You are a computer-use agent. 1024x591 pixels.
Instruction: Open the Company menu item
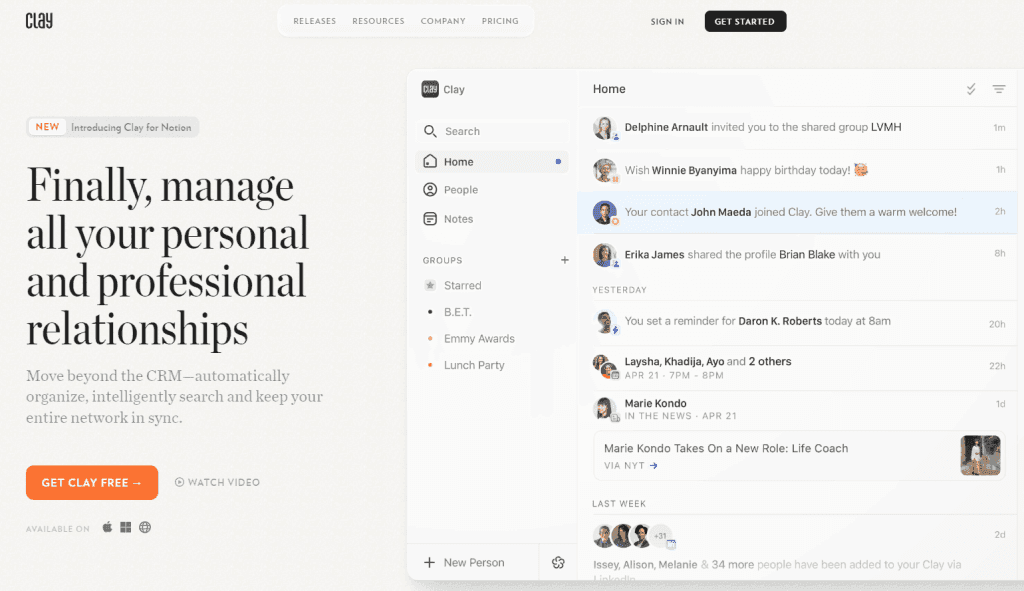(443, 22)
